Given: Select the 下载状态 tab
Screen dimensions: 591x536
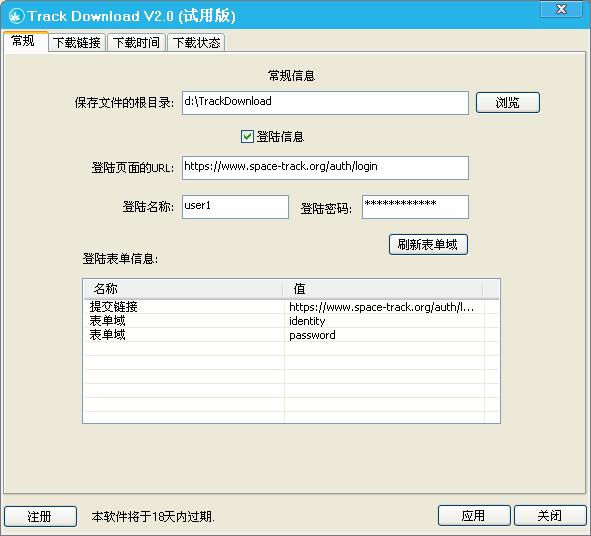Looking at the screenshot, I should tap(196, 43).
